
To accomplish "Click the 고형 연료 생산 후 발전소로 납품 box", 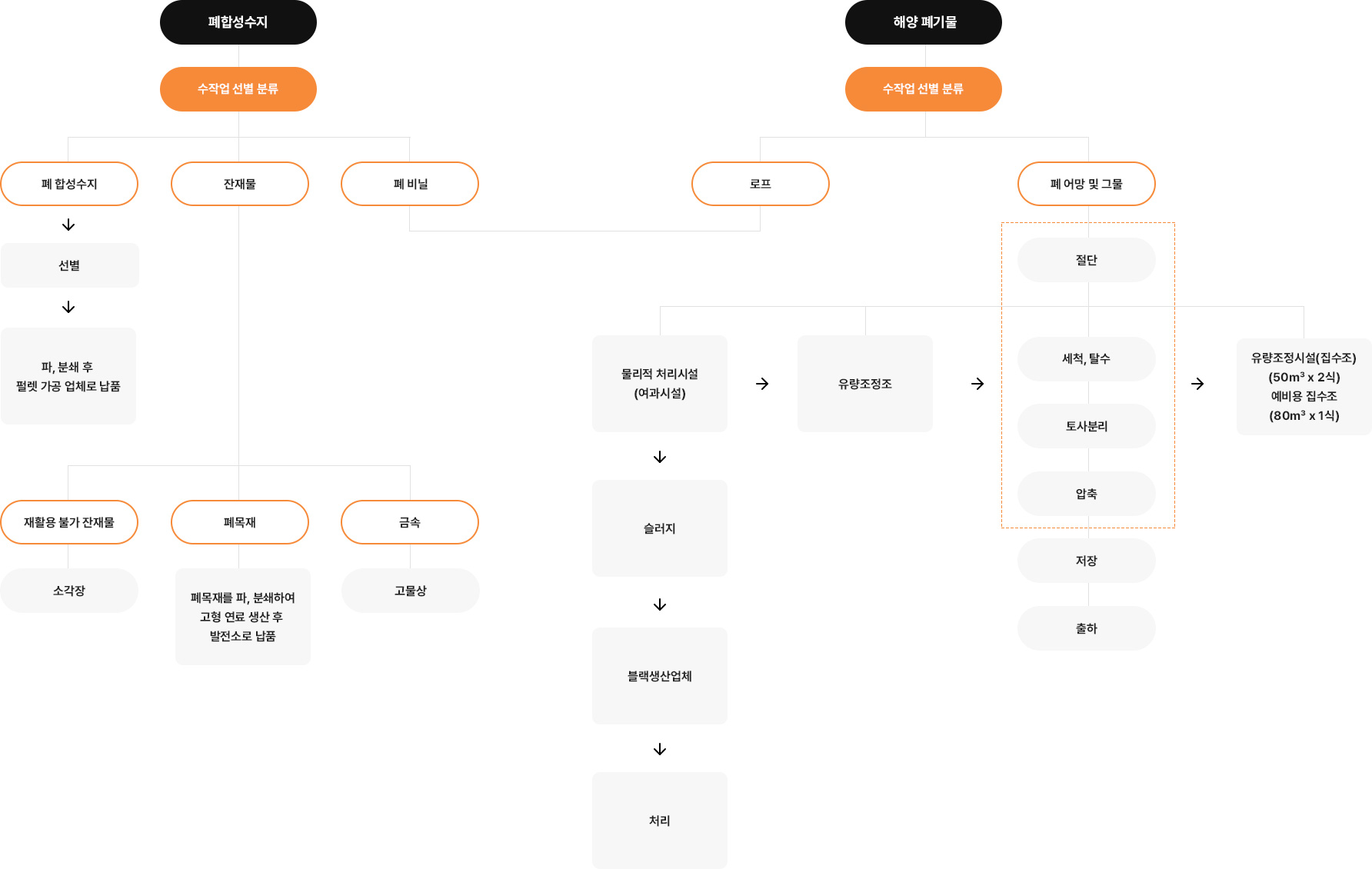I will click(243, 617).
